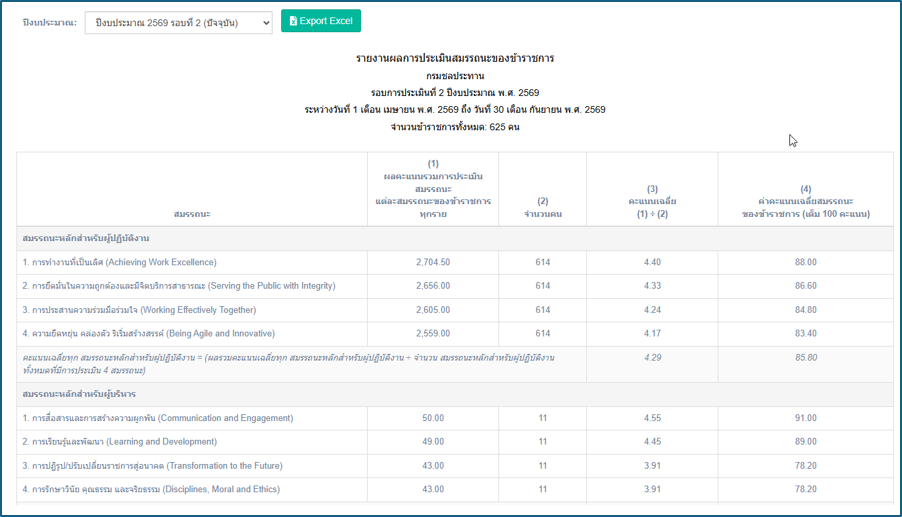Click the Export Excel button
Screen dimensions: 902x517
[x=321, y=21]
